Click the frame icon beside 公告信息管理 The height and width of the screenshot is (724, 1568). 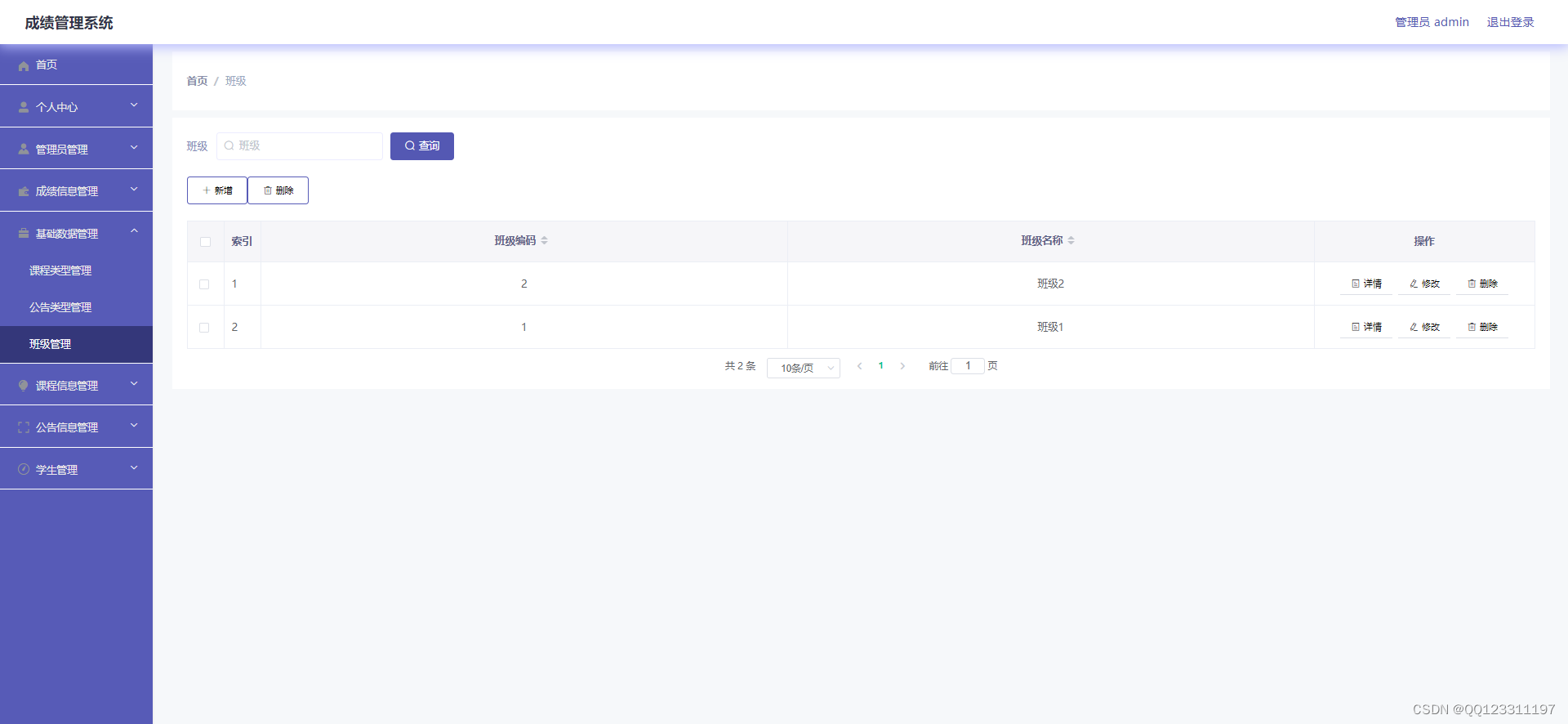tap(24, 427)
